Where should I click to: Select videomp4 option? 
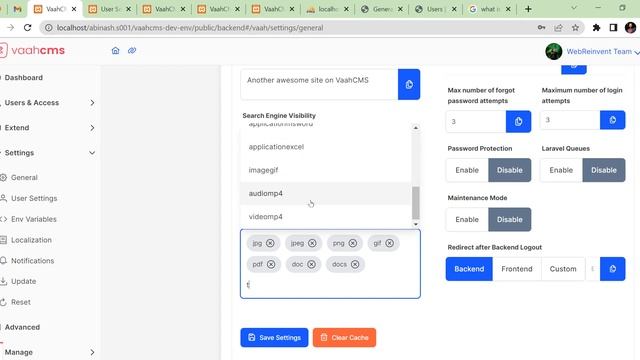326,217
